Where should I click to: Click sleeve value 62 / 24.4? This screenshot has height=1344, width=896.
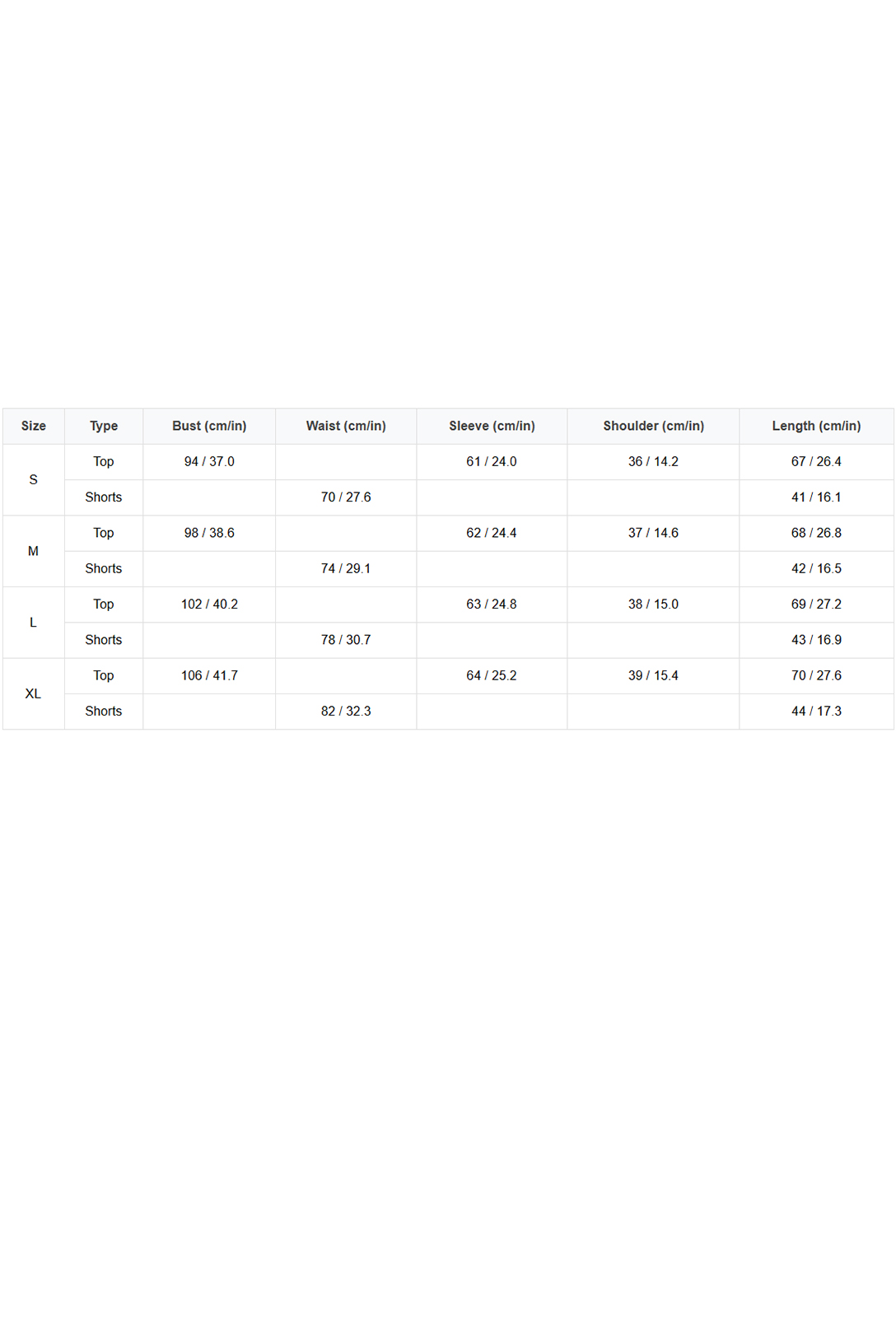pyautogui.click(x=492, y=533)
